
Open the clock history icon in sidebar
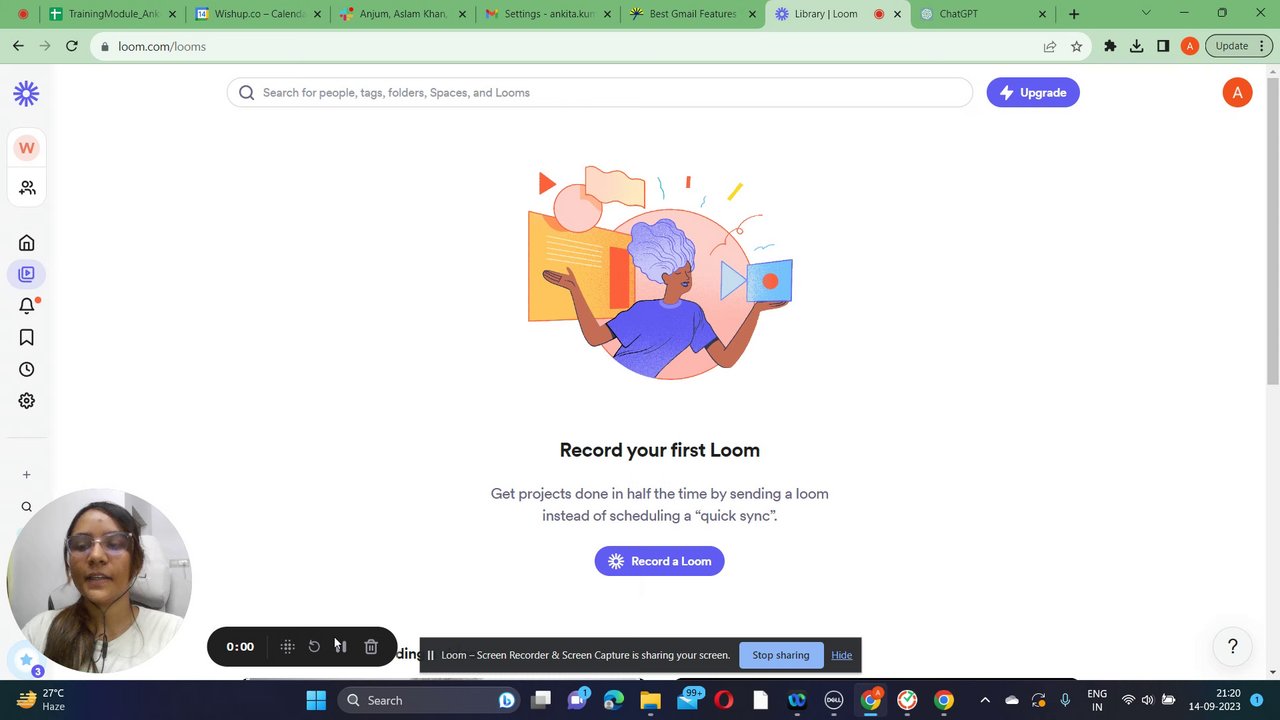point(27,369)
